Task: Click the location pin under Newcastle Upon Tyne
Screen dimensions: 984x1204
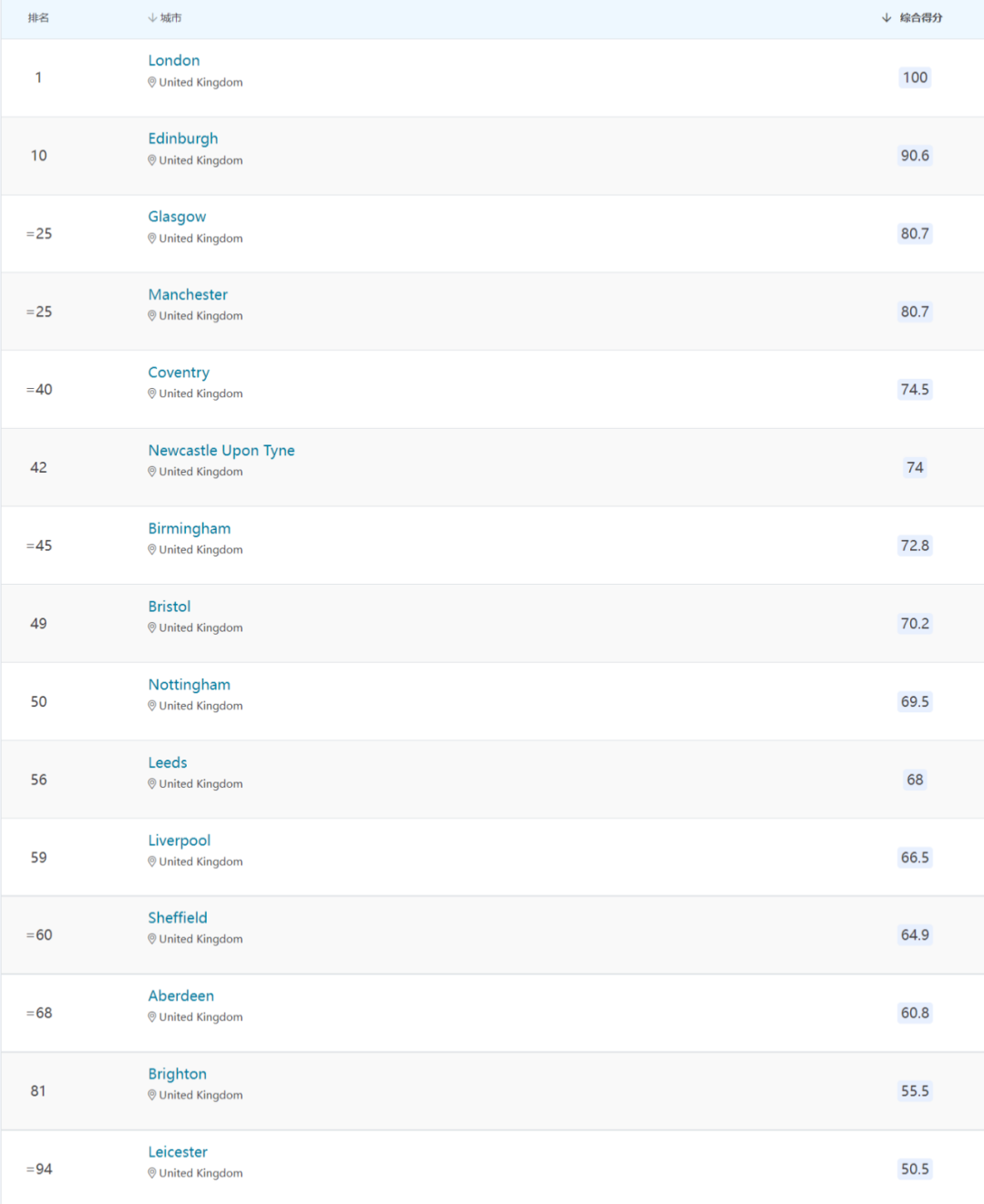Action: [152, 472]
